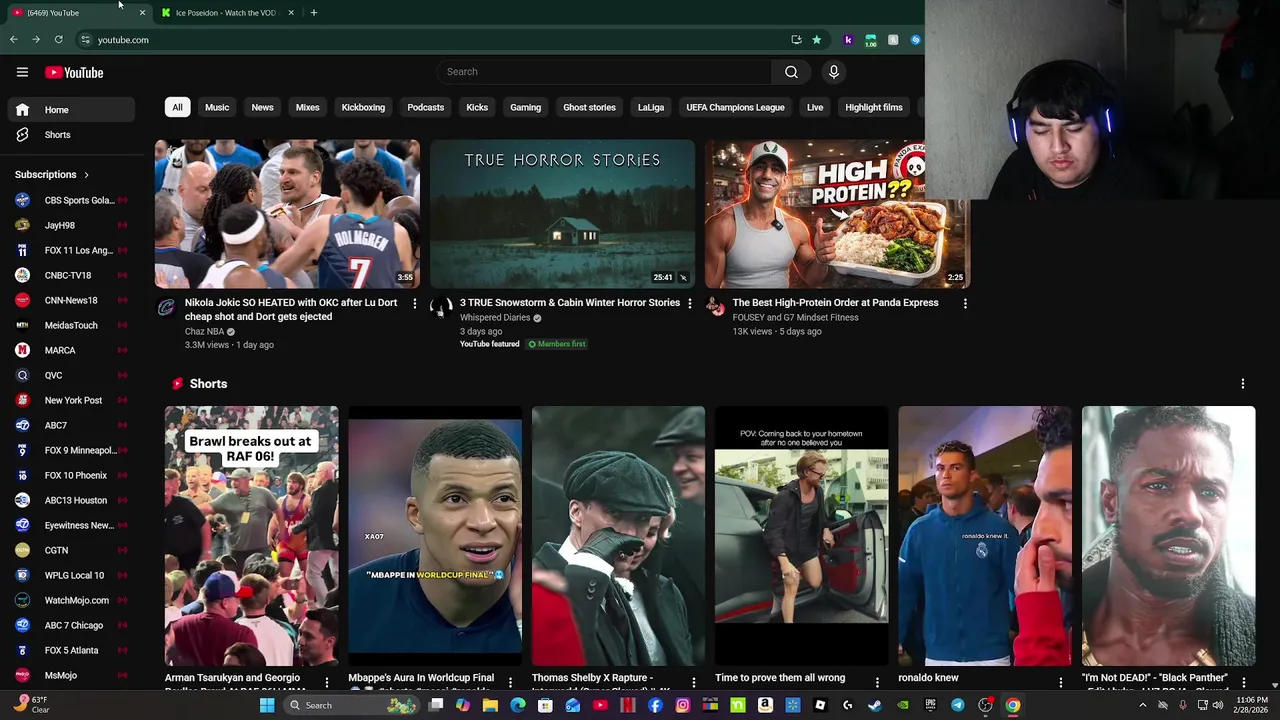The height and width of the screenshot is (720, 1280).
Task: Open QVC subscription channel icon
Action: pos(22,375)
